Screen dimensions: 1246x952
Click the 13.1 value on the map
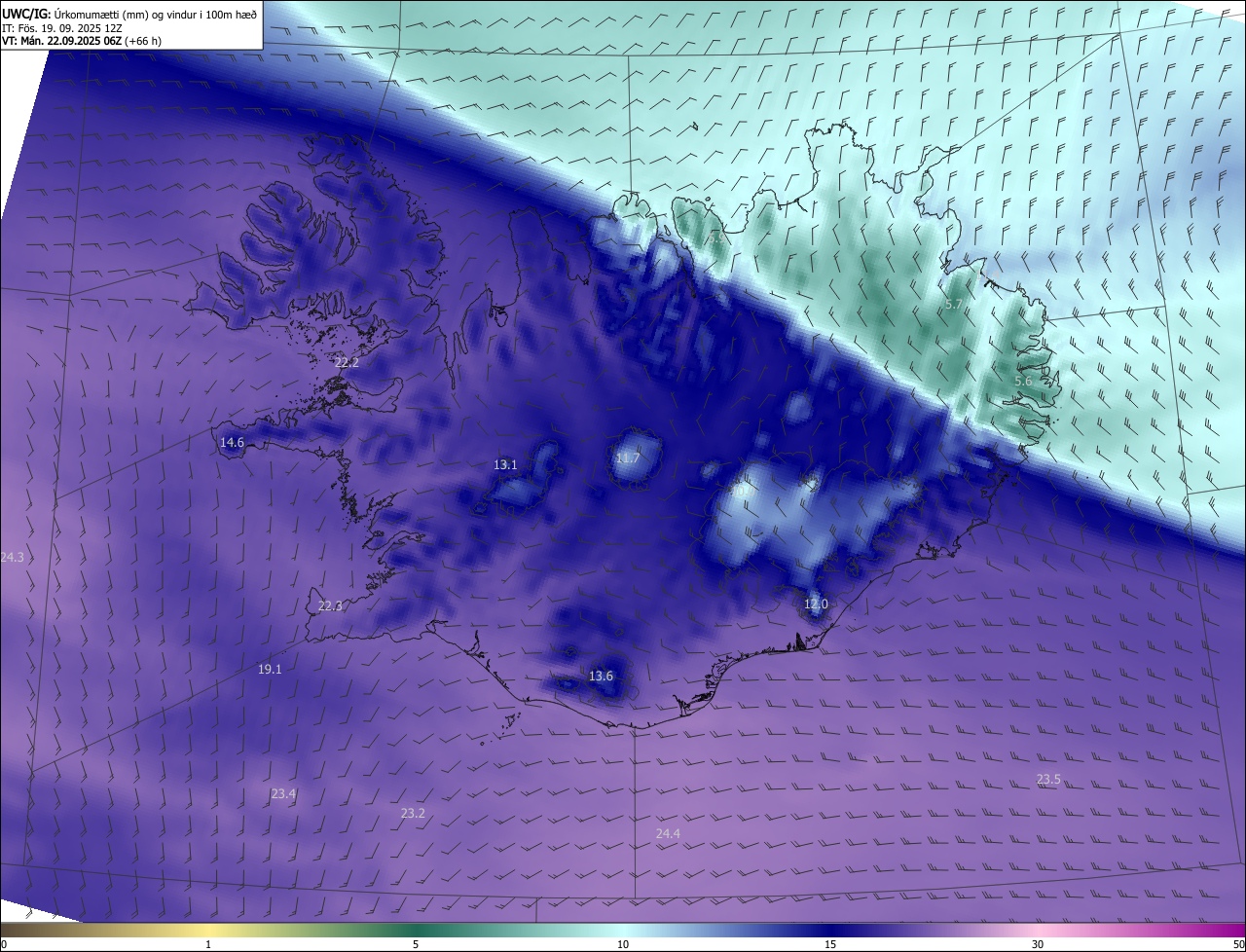(x=505, y=464)
